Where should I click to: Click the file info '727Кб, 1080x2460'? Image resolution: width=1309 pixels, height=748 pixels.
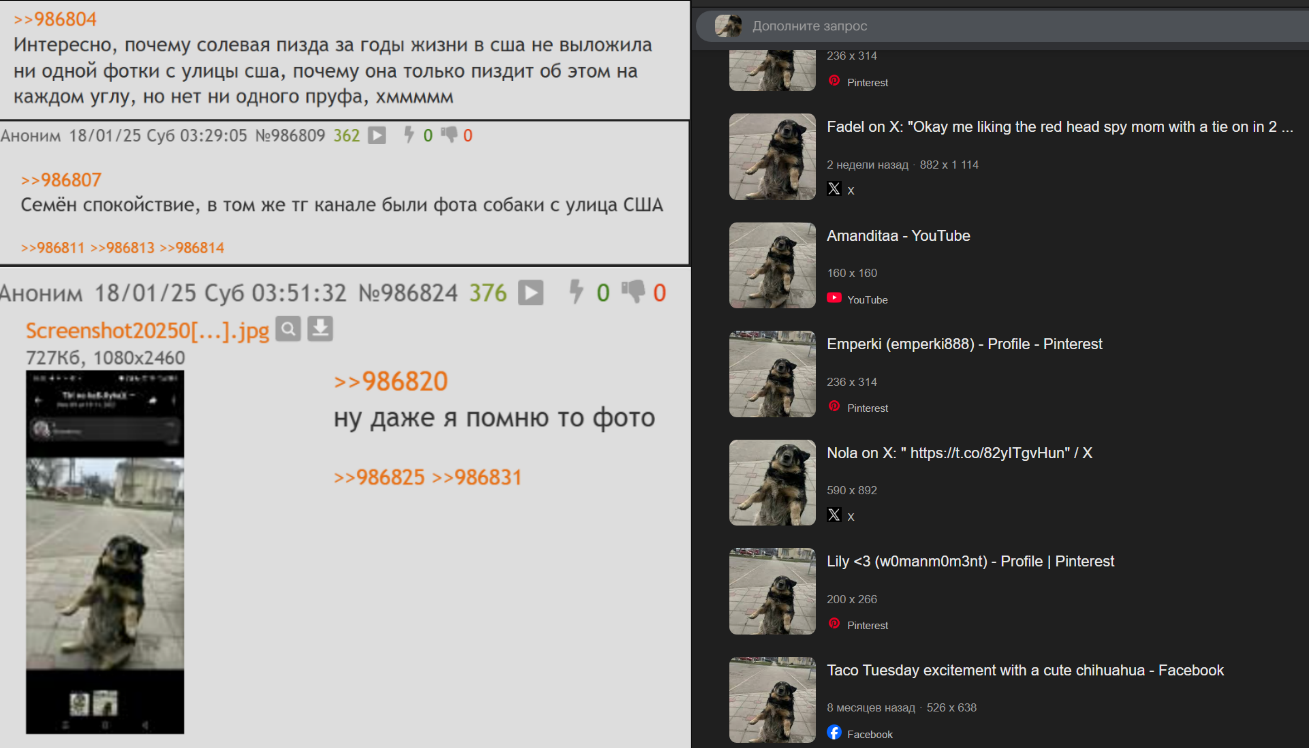(105, 357)
